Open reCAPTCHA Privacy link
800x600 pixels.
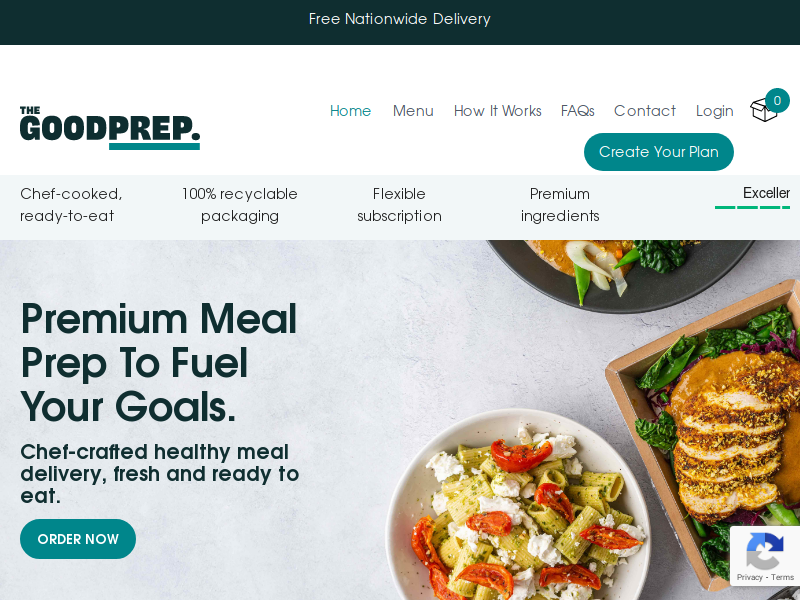pyautogui.click(x=749, y=577)
